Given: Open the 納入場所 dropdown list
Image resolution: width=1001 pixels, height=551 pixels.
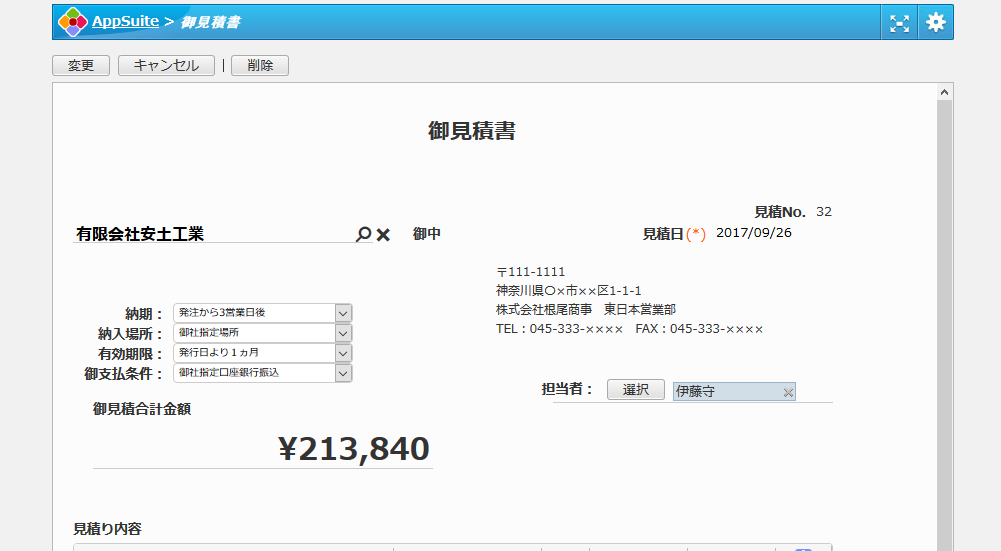Looking at the screenshot, I should [343, 333].
